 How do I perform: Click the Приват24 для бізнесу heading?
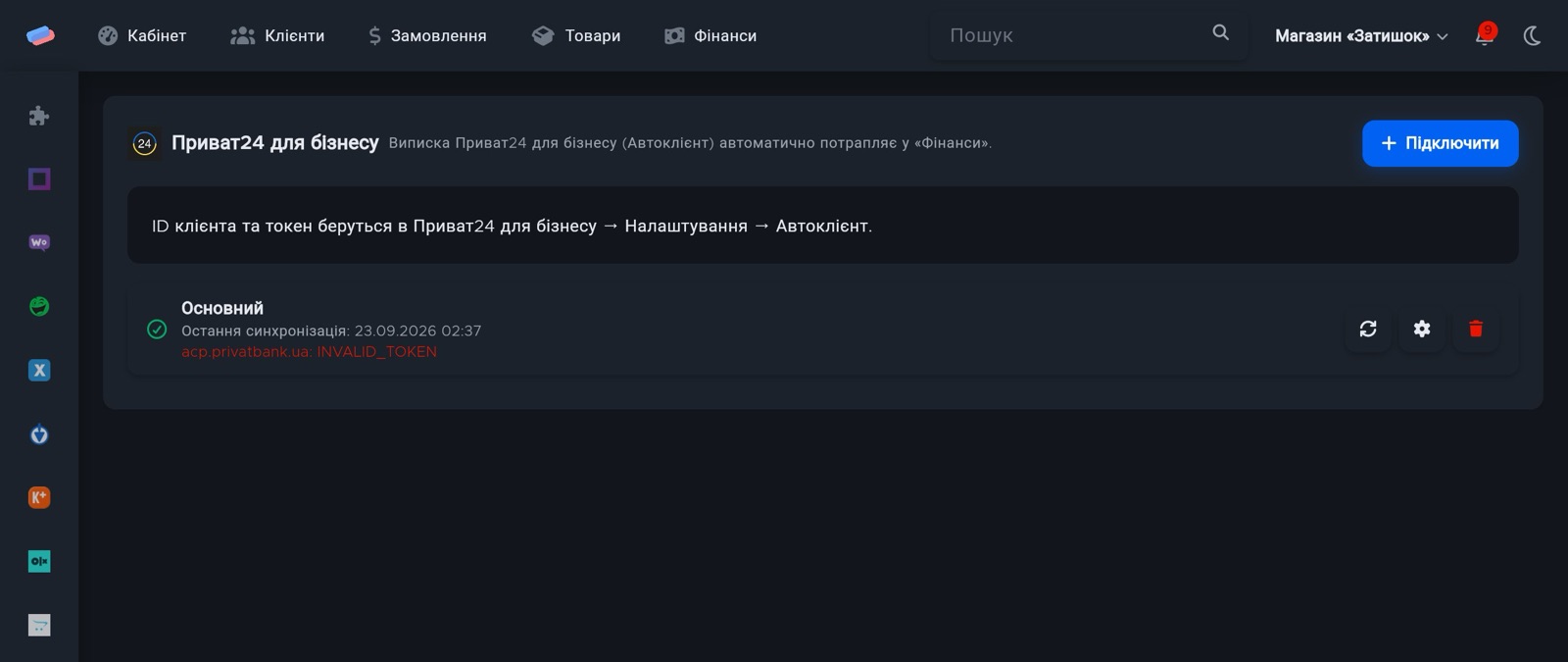coord(275,143)
